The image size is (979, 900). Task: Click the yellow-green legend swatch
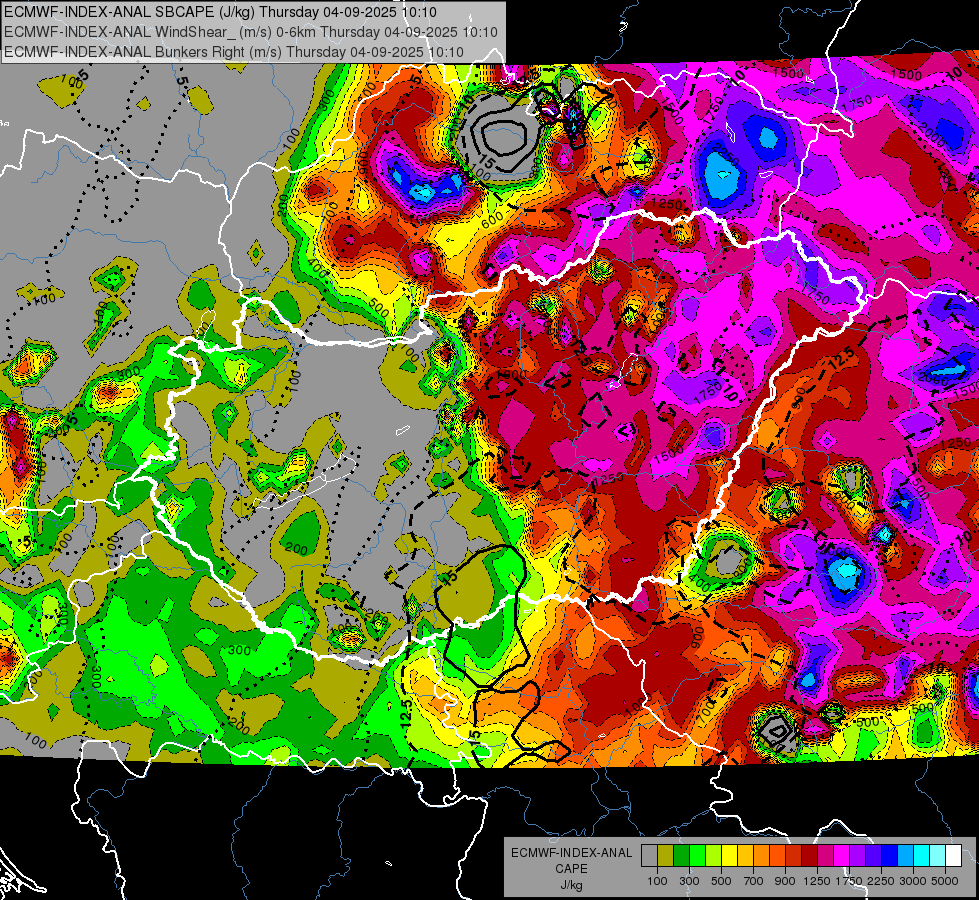[714, 855]
